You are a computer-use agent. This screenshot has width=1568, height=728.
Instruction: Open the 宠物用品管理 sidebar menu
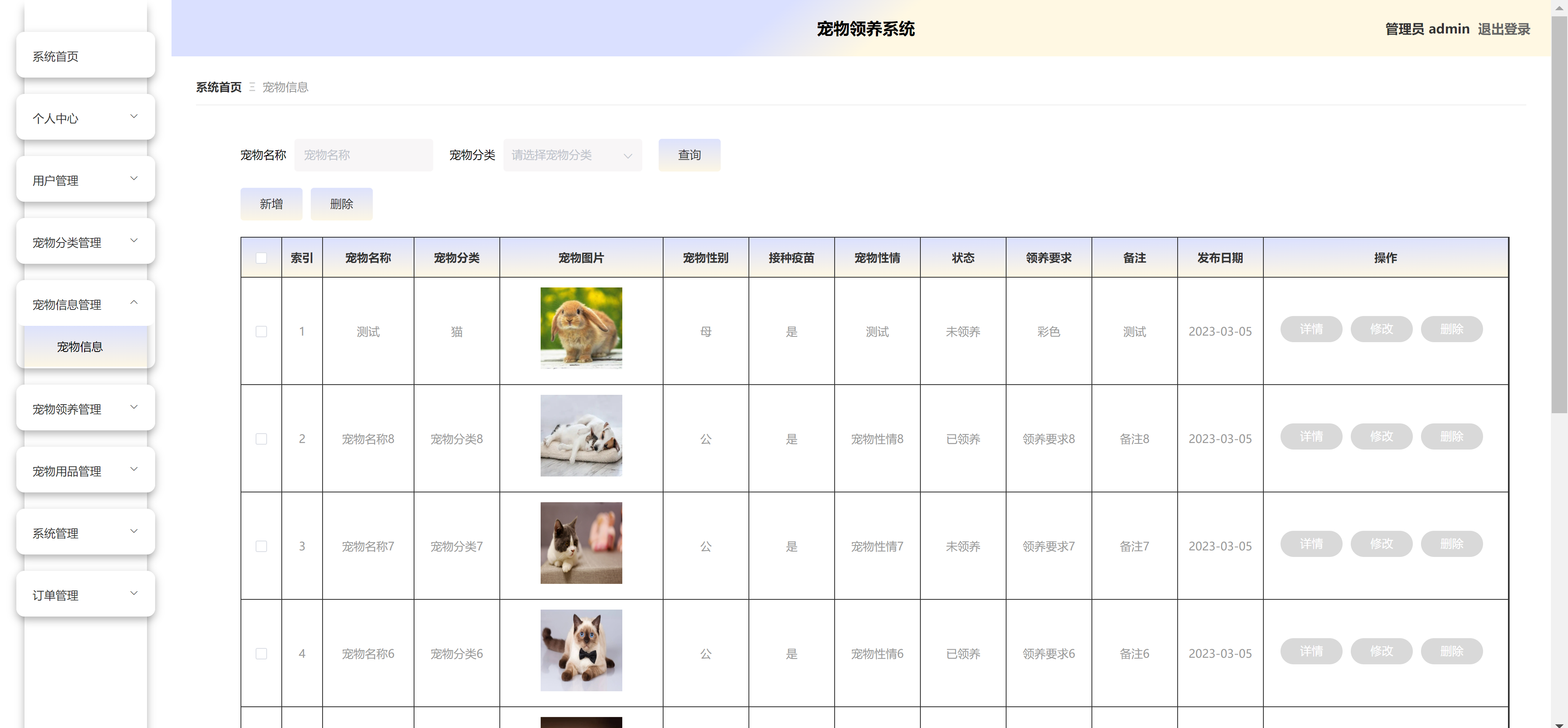85,470
